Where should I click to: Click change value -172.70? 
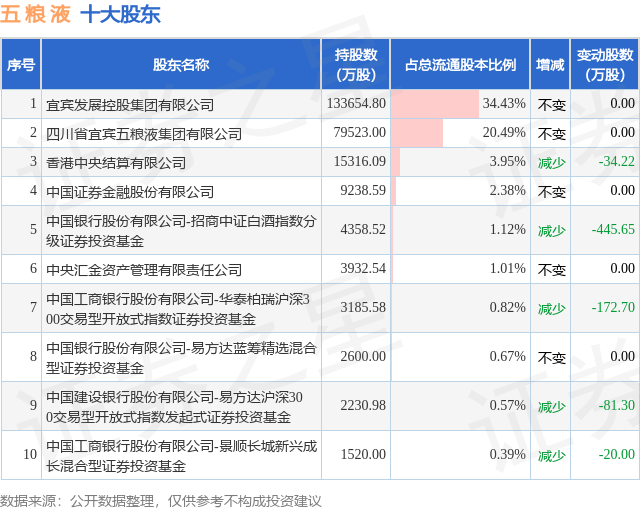pos(613,307)
